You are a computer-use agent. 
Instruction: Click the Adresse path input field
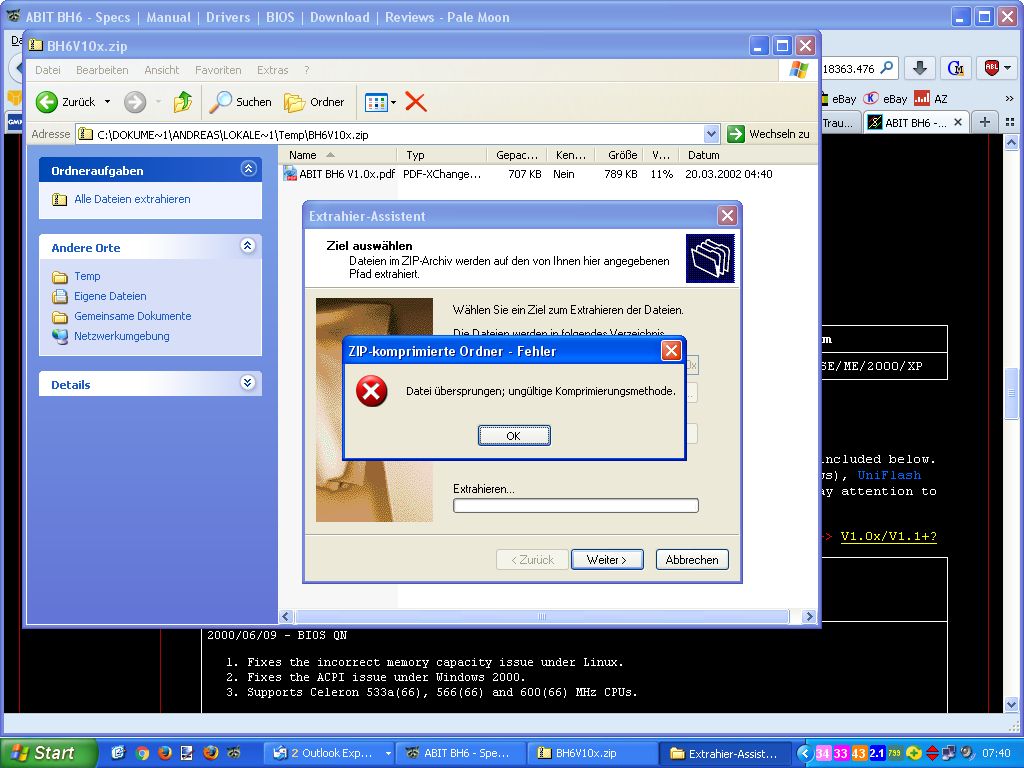point(391,135)
